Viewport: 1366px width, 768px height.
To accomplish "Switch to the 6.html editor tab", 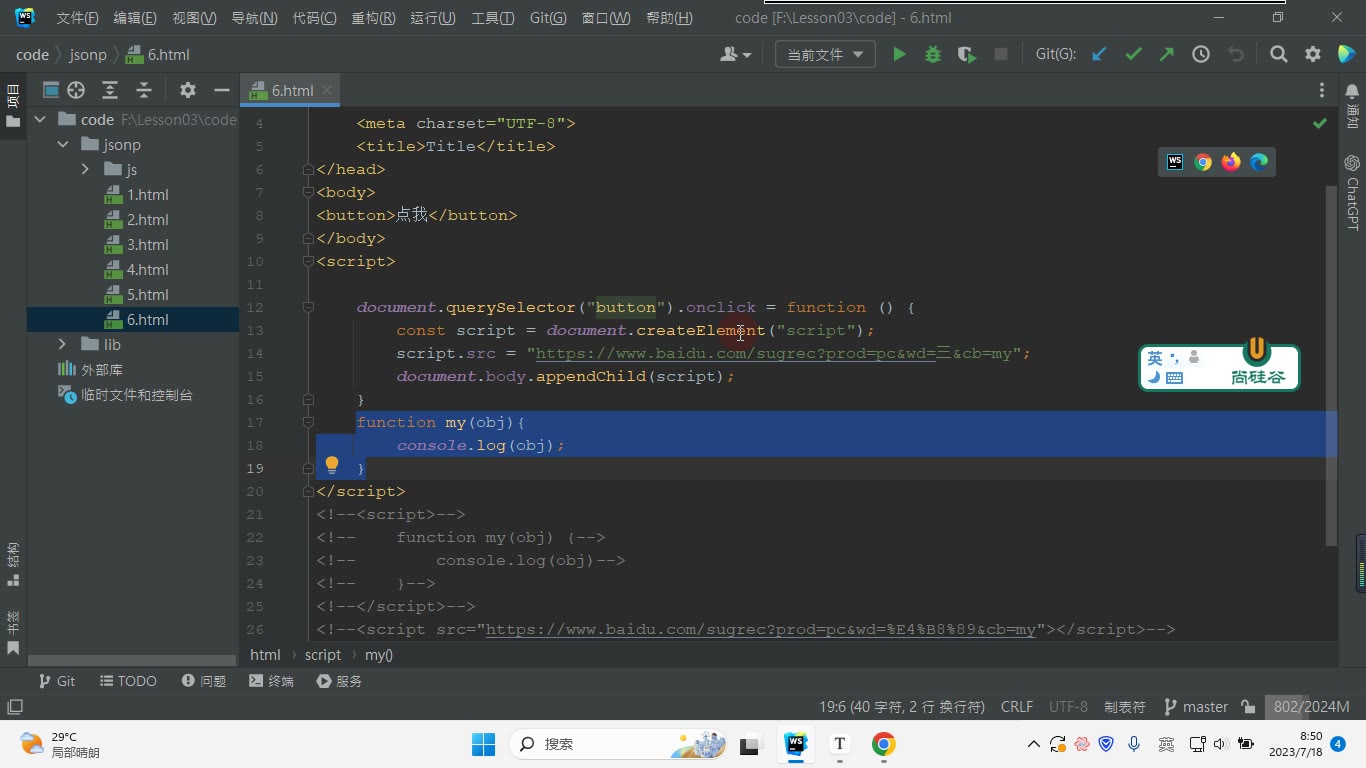I will pyautogui.click(x=292, y=90).
